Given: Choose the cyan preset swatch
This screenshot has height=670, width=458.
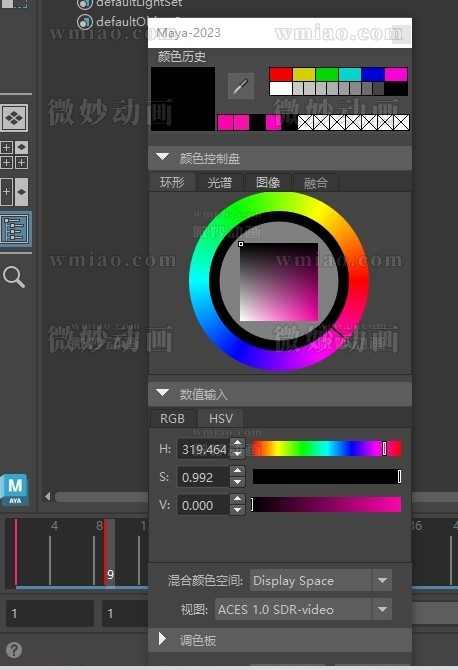Looking at the screenshot, I should click(350, 74).
